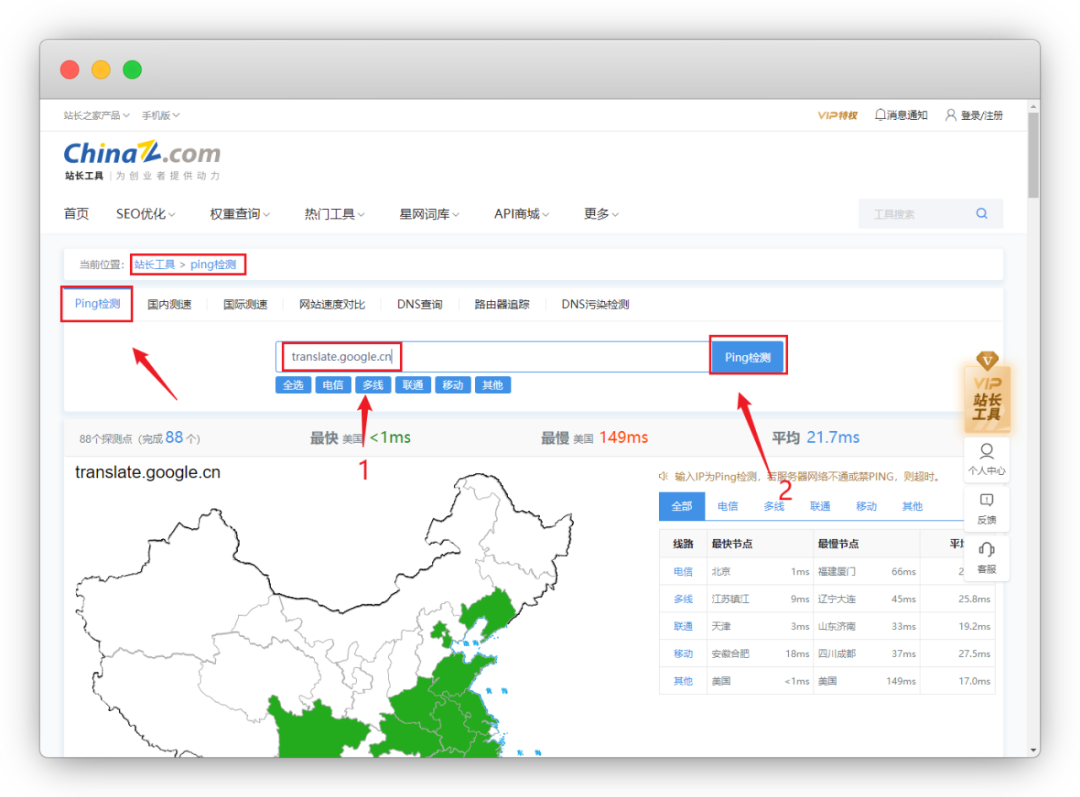Expand the 更多 menu
Screen dimensions: 1080x797
click(x=601, y=214)
